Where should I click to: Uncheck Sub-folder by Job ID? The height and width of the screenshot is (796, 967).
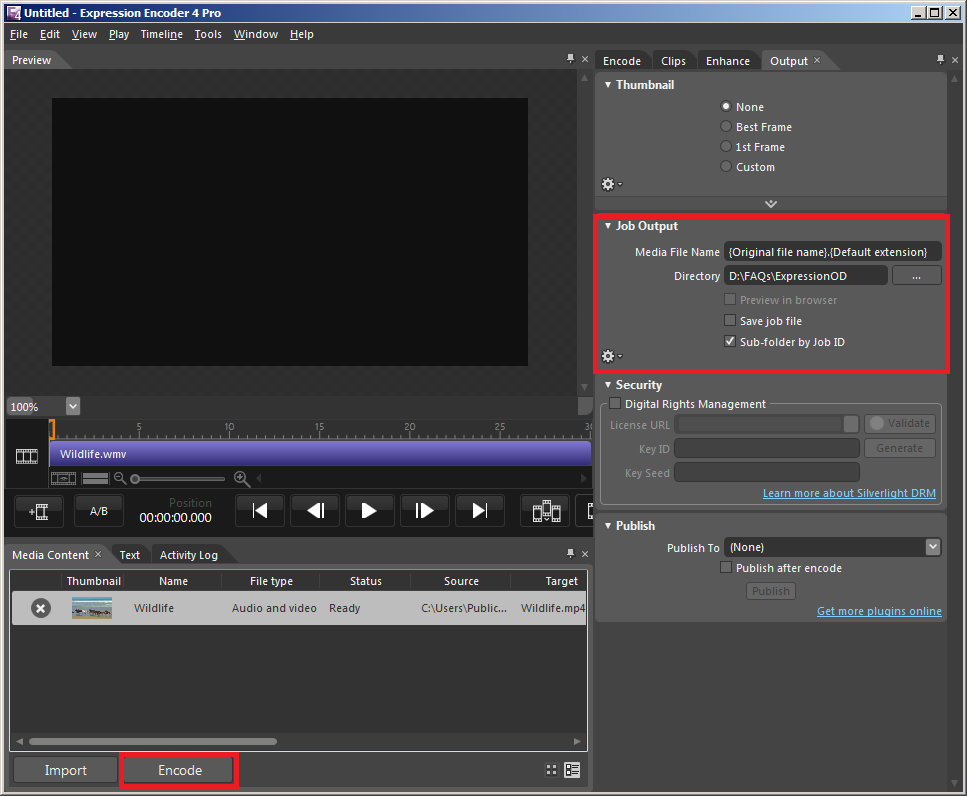[x=729, y=342]
